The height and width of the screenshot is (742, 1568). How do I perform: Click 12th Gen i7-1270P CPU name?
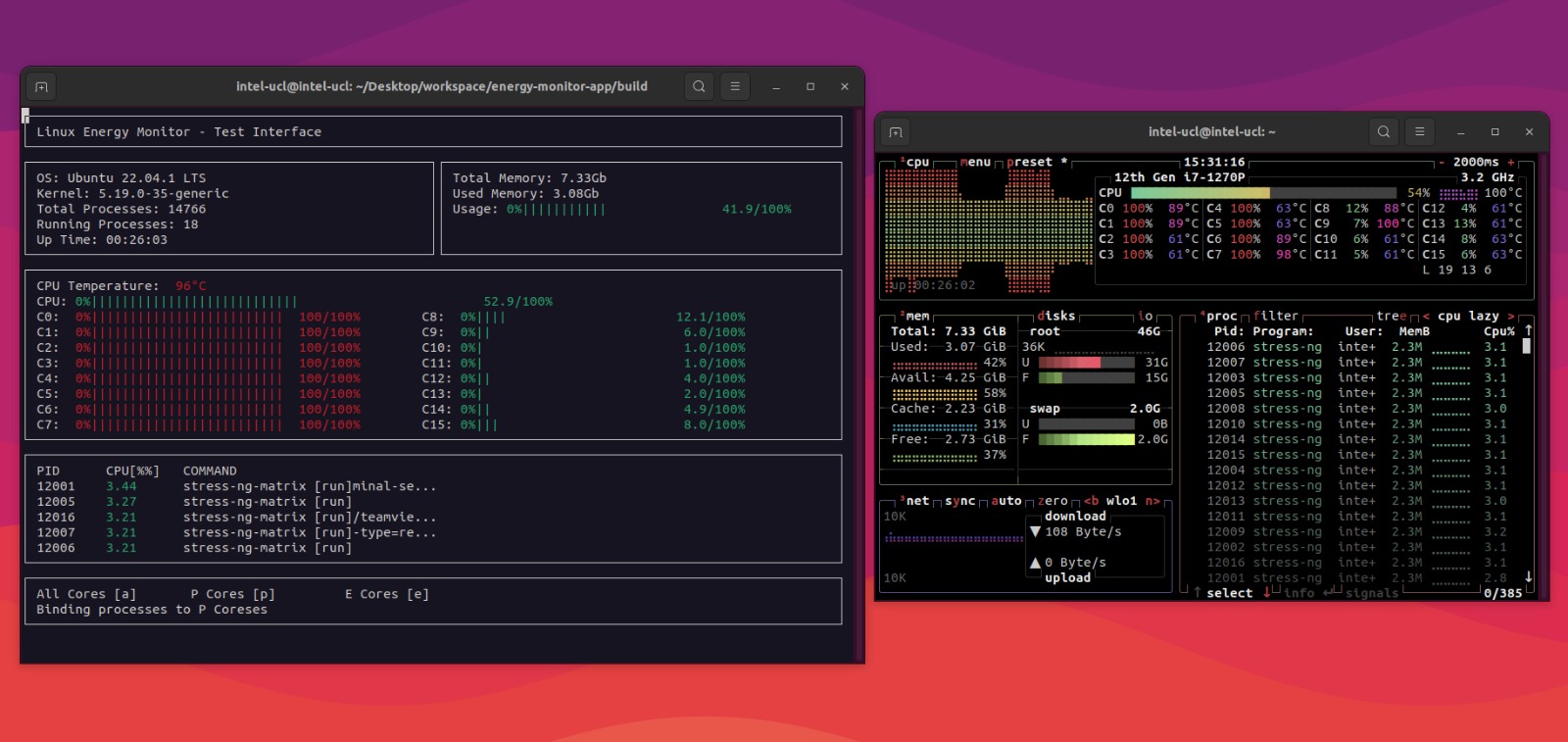[x=1179, y=177]
